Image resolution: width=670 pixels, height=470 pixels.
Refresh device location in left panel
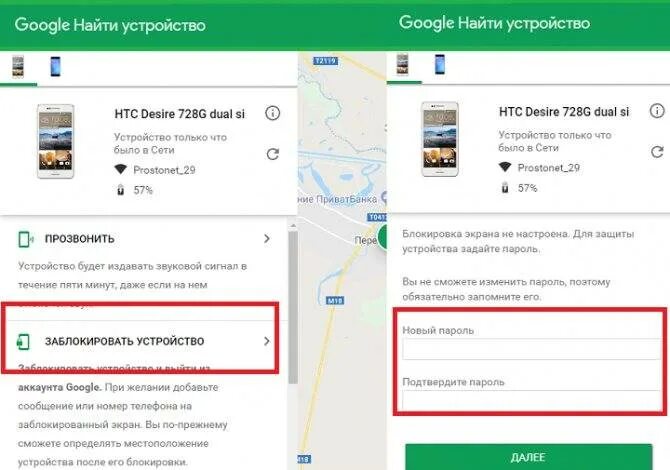point(273,154)
